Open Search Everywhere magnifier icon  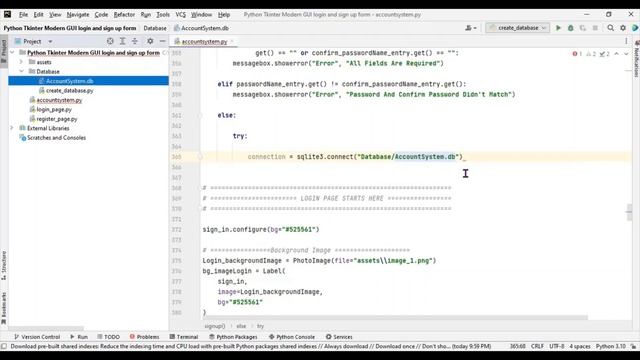(611, 28)
